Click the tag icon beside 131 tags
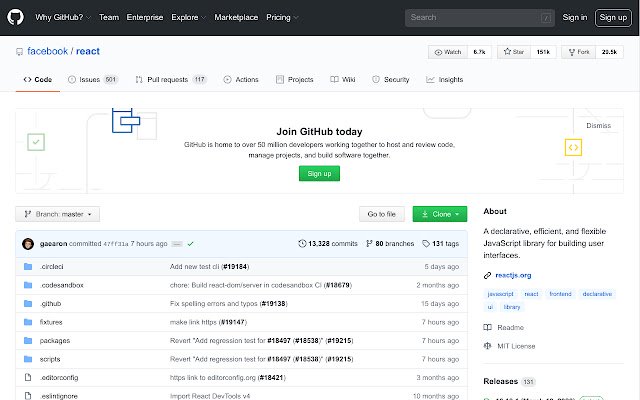This screenshot has height=400, width=640. point(426,244)
